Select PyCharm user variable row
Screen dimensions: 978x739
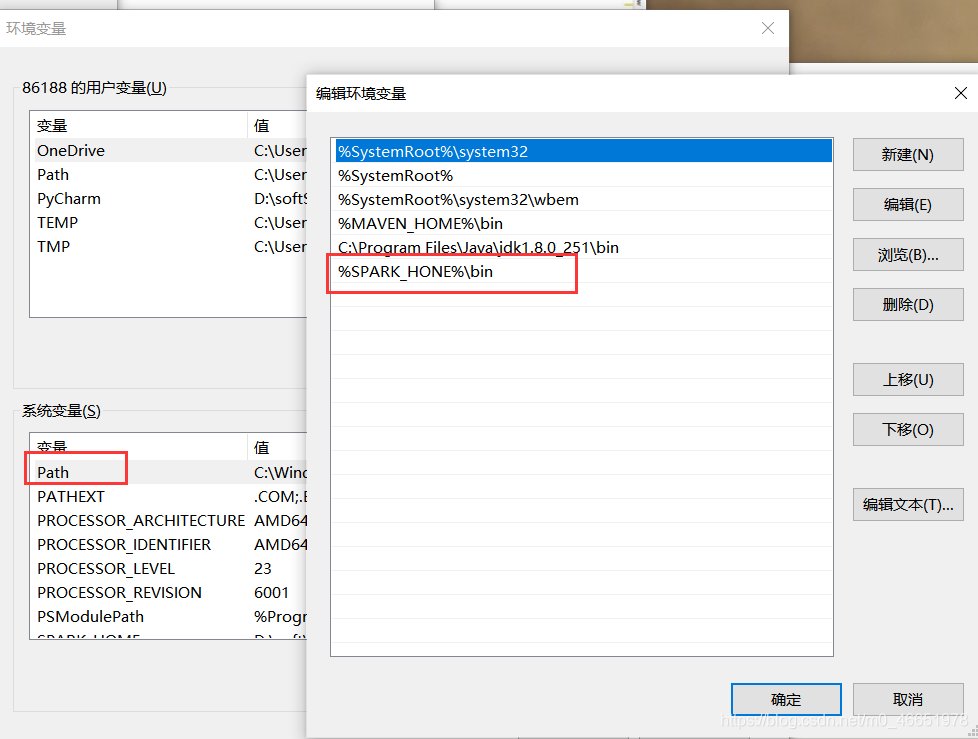[168, 198]
